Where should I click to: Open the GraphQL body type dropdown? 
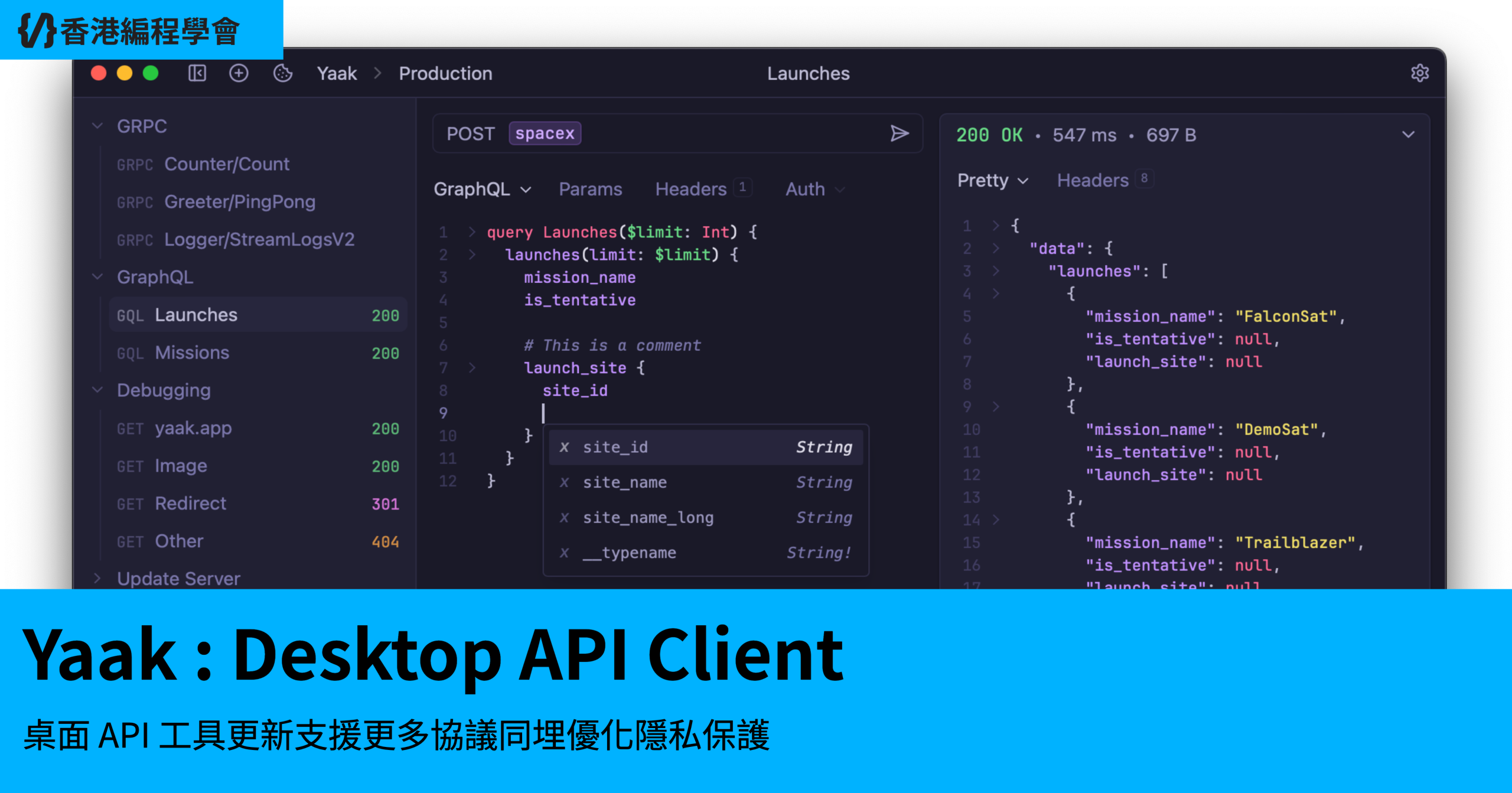[x=483, y=189]
